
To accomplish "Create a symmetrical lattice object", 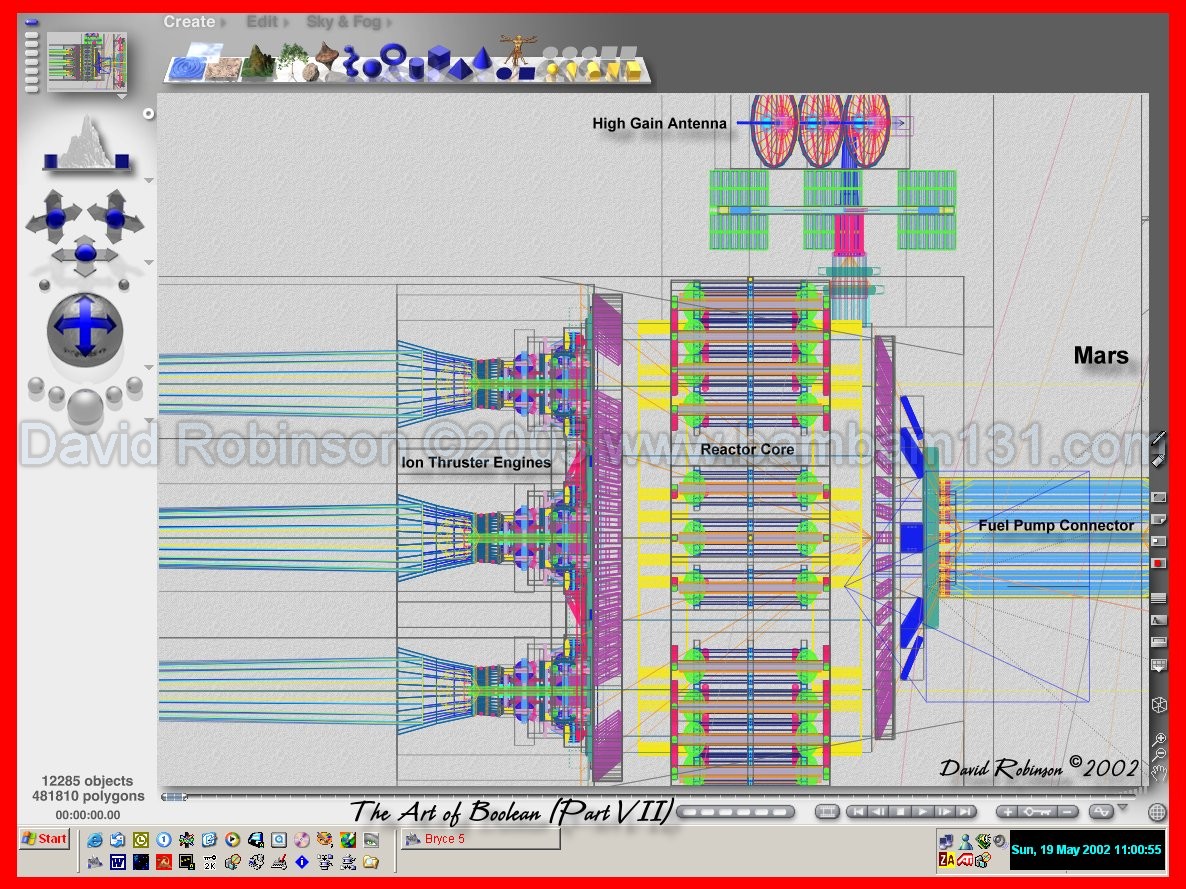I will pos(327,54).
